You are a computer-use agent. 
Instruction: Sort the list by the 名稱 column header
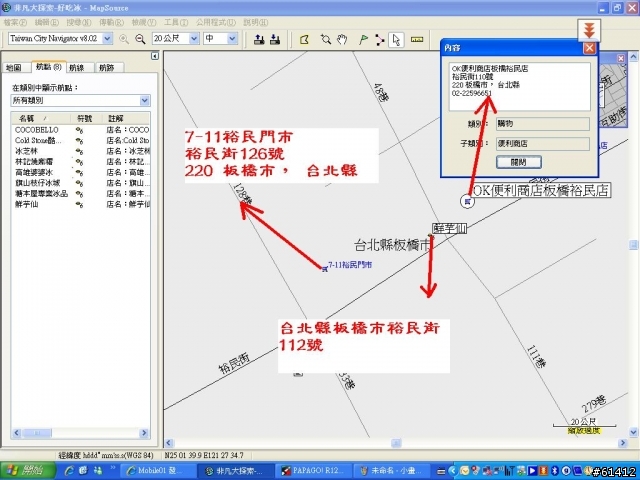40,118
